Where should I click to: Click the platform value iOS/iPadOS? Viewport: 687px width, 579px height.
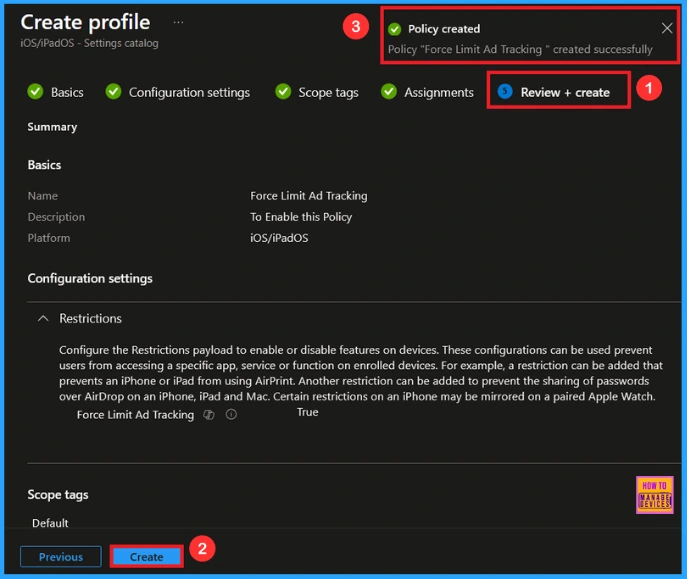coord(279,238)
